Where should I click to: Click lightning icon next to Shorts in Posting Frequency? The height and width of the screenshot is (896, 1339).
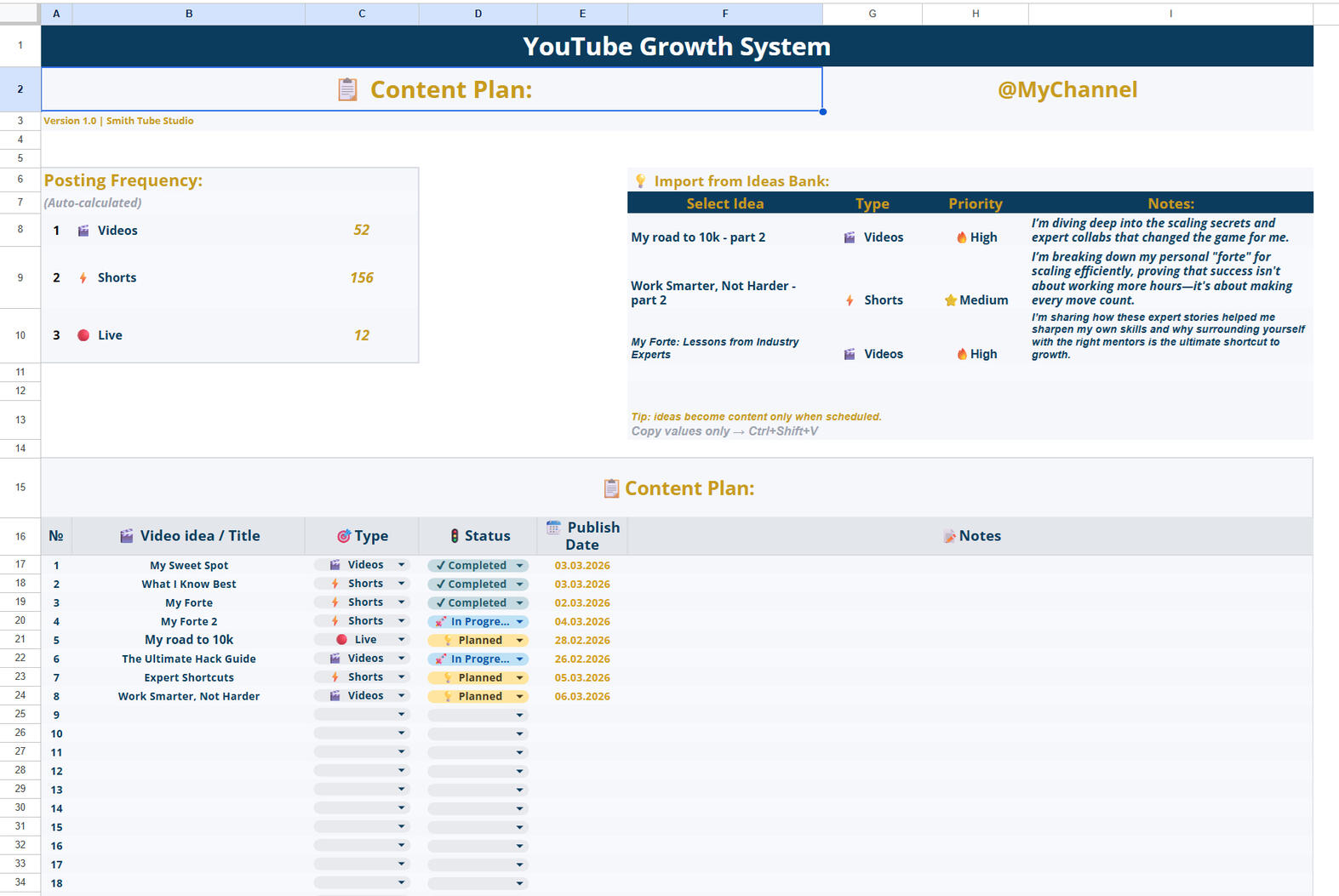point(83,278)
